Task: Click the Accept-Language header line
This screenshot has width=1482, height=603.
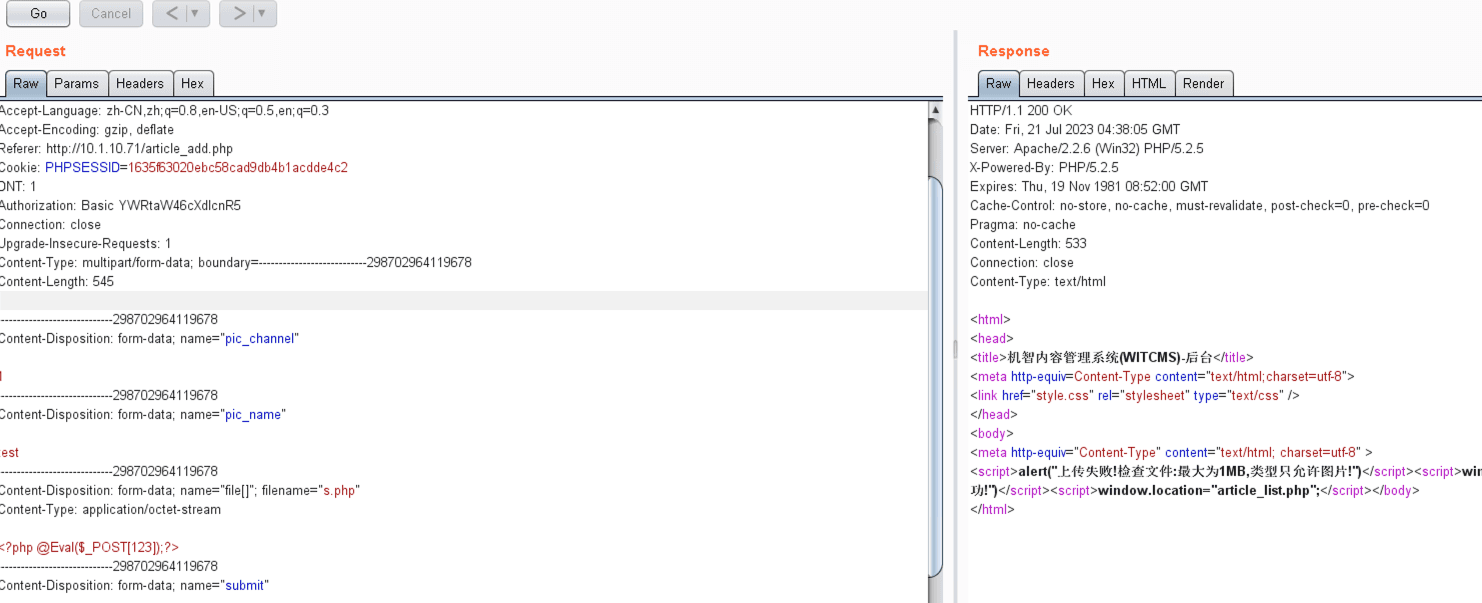Action: pos(164,111)
